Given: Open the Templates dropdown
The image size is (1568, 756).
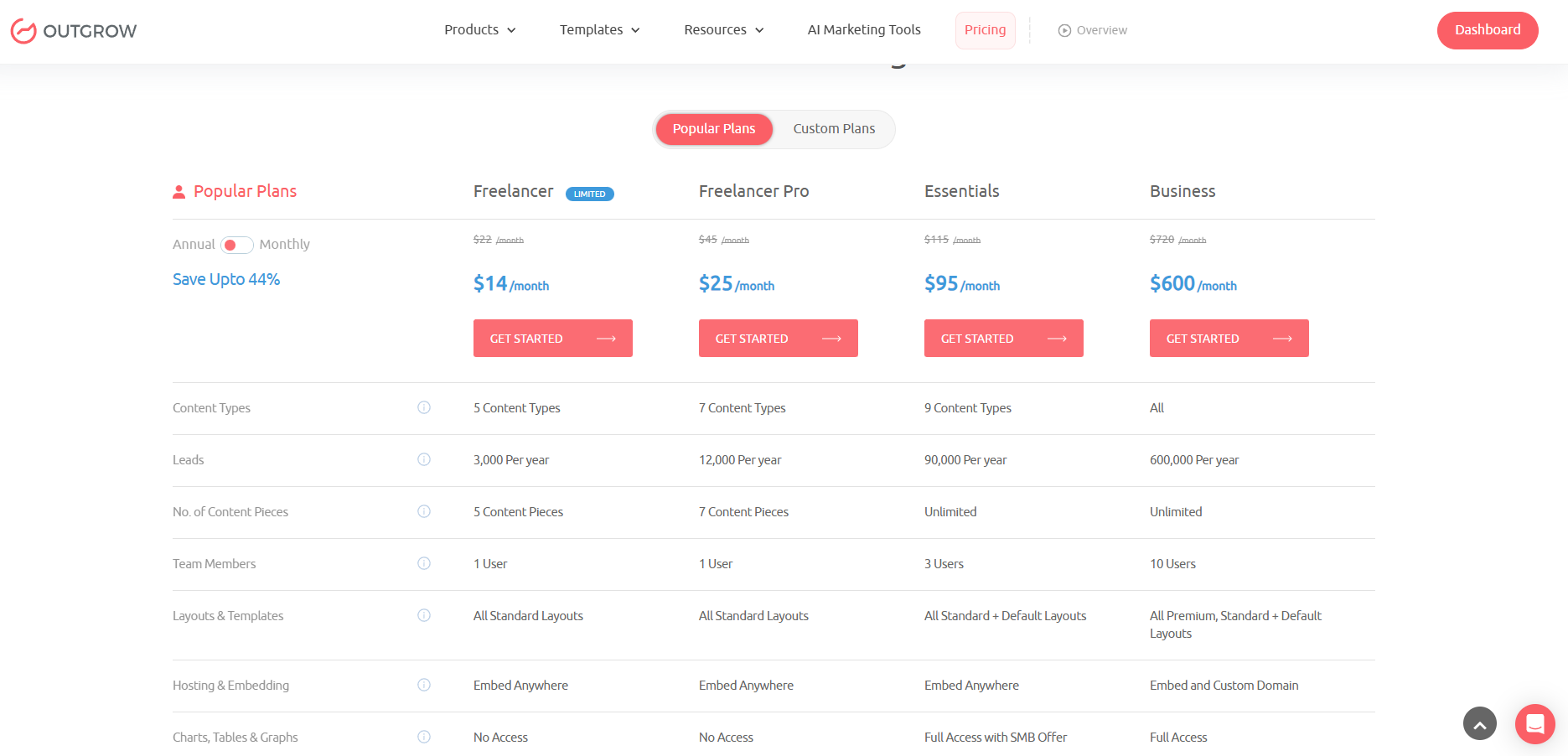Looking at the screenshot, I should 599,30.
